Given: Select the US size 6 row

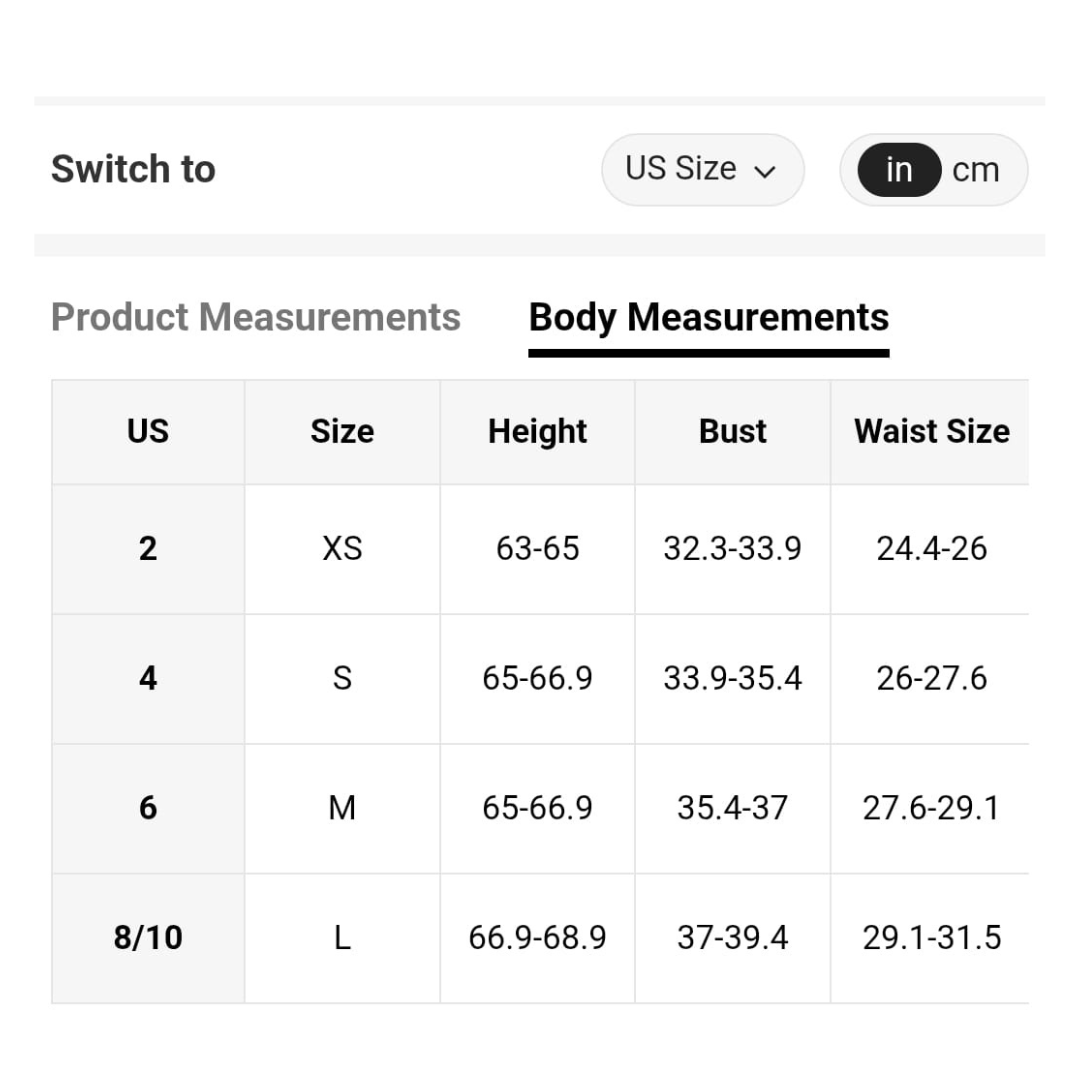Looking at the screenshot, I should (x=148, y=807).
